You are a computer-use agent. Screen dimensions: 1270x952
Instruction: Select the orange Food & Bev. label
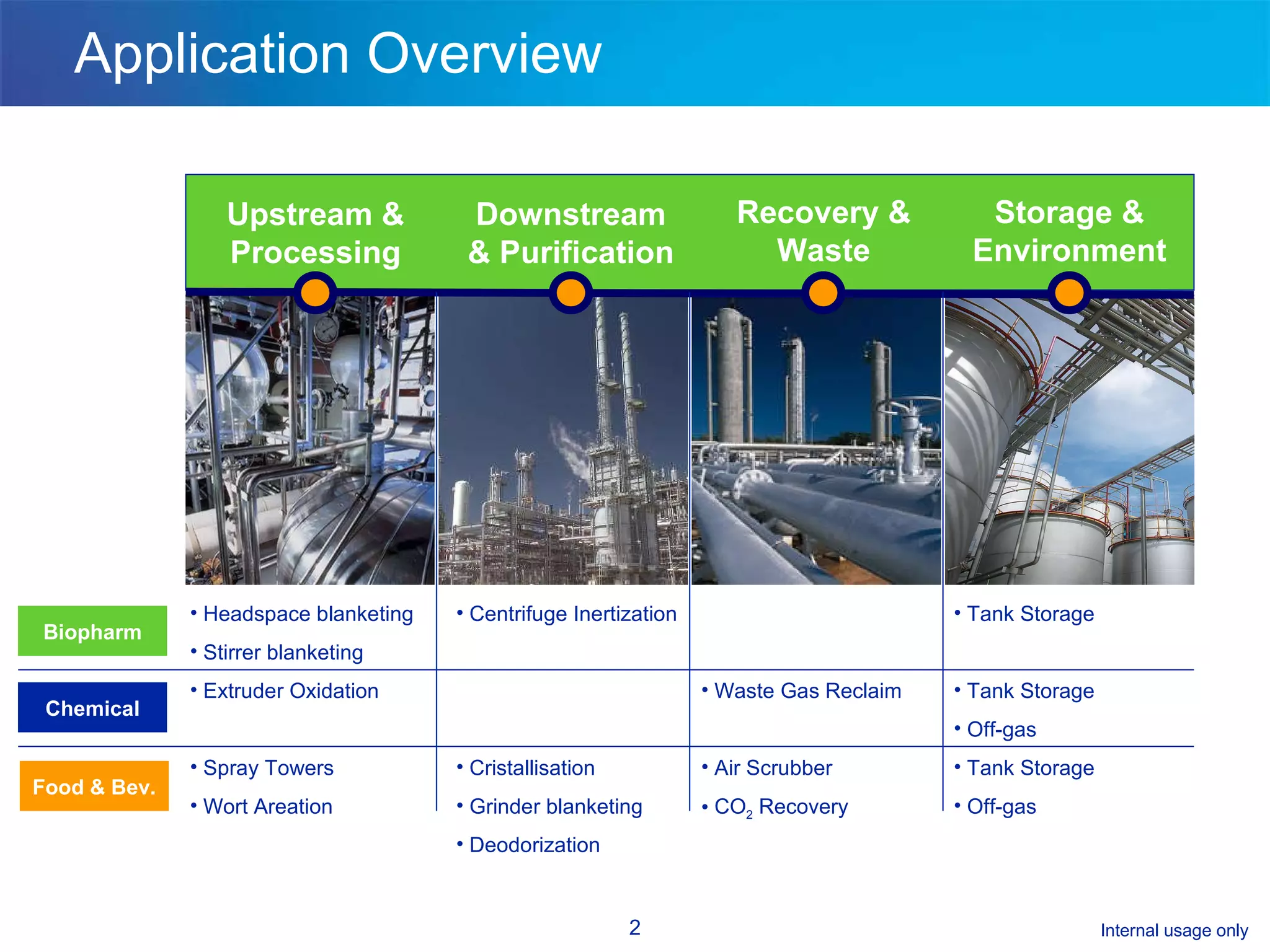point(94,786)
